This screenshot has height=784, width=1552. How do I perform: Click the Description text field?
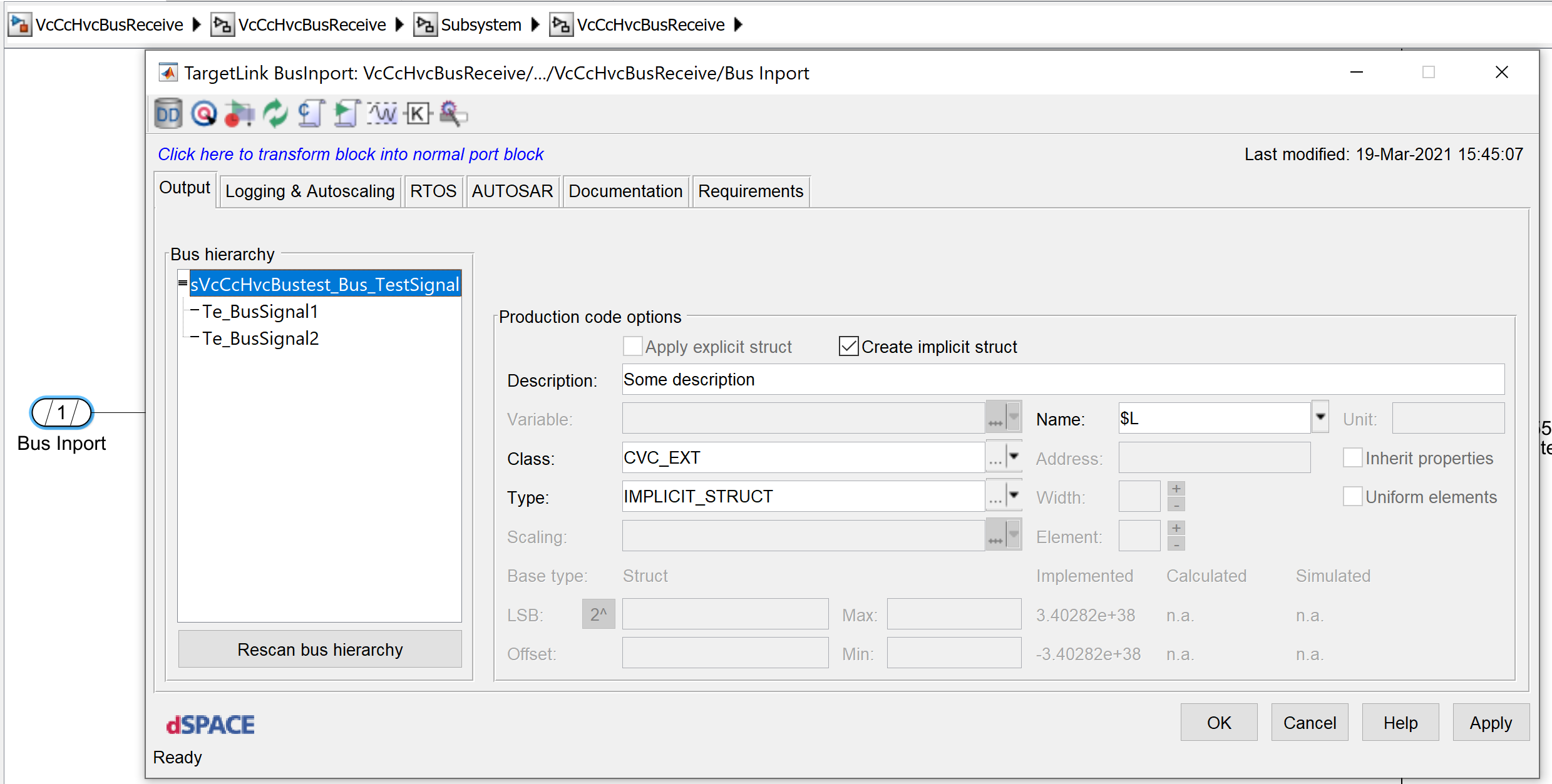pos(1062,380)
